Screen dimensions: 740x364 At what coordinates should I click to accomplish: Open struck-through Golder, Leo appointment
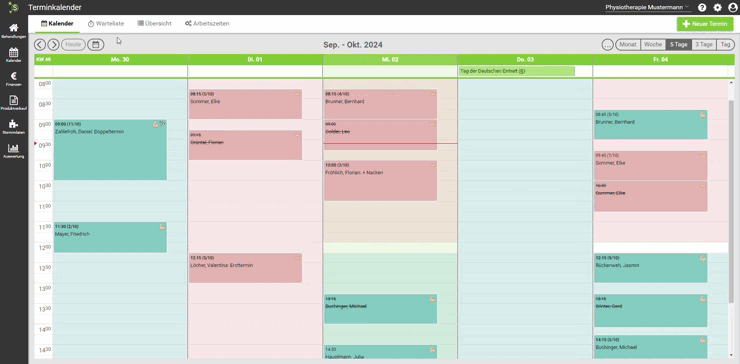(380, 135)
